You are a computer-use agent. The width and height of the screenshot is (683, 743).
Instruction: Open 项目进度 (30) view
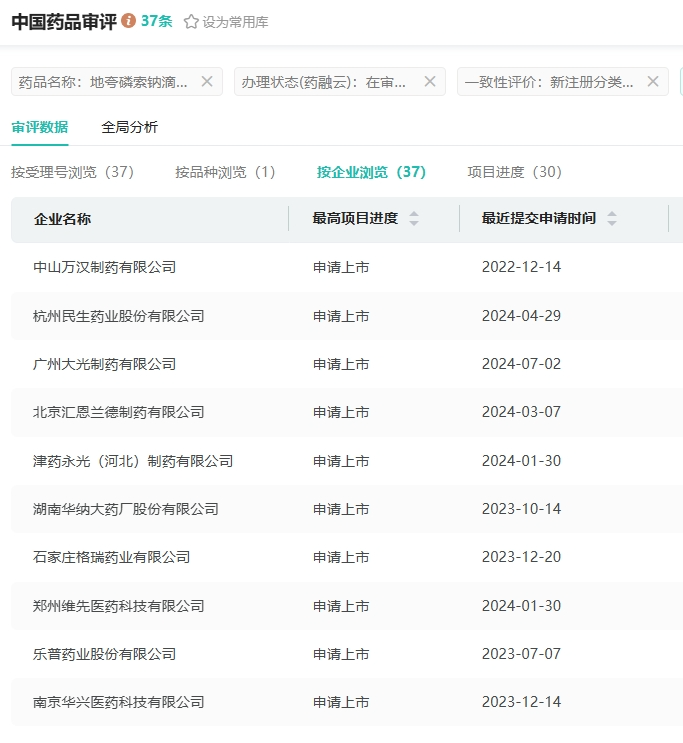point(515,172)
